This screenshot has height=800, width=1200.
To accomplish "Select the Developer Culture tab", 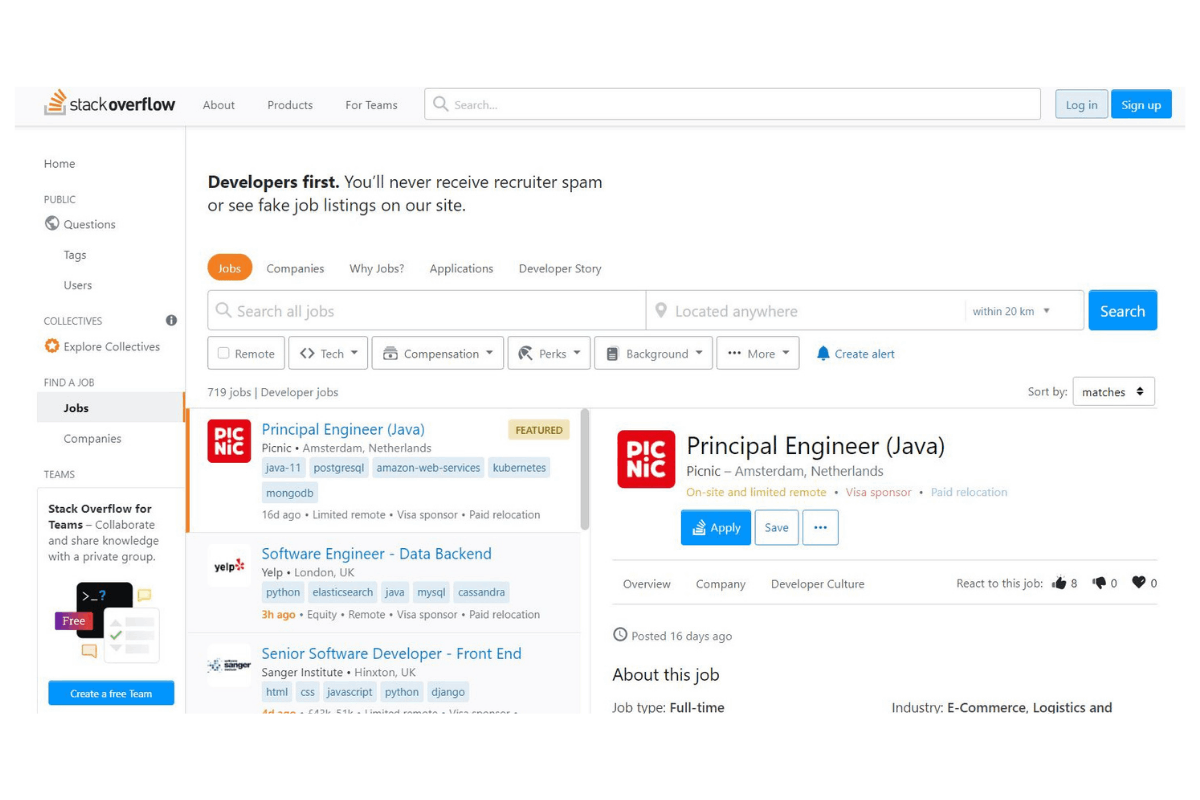I will [817, 584].
